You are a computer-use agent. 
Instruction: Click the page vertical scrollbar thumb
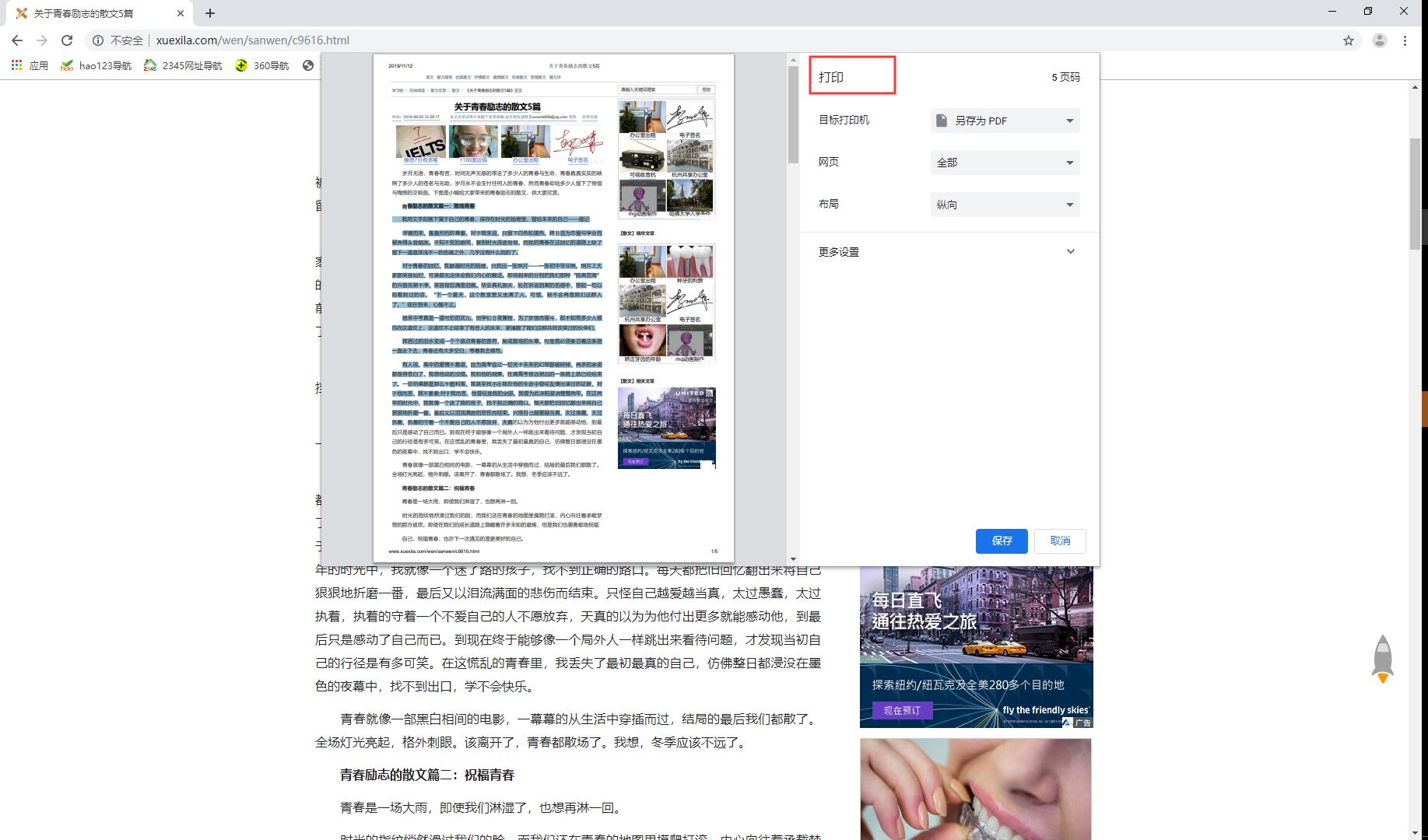1415,193
